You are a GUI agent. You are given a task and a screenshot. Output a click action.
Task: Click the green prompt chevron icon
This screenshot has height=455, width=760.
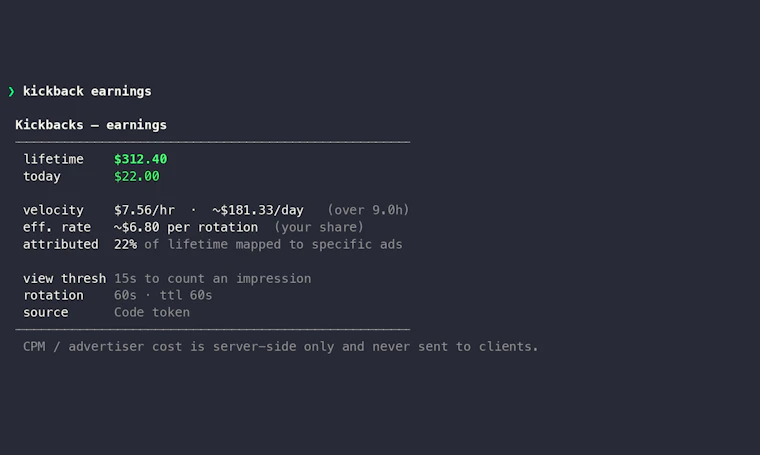click(x=11, y=92)
